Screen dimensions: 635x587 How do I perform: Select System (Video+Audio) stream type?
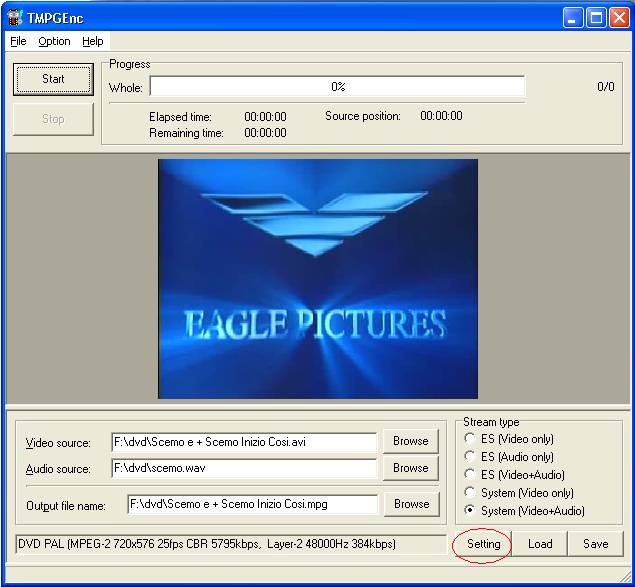click(525, 511)
